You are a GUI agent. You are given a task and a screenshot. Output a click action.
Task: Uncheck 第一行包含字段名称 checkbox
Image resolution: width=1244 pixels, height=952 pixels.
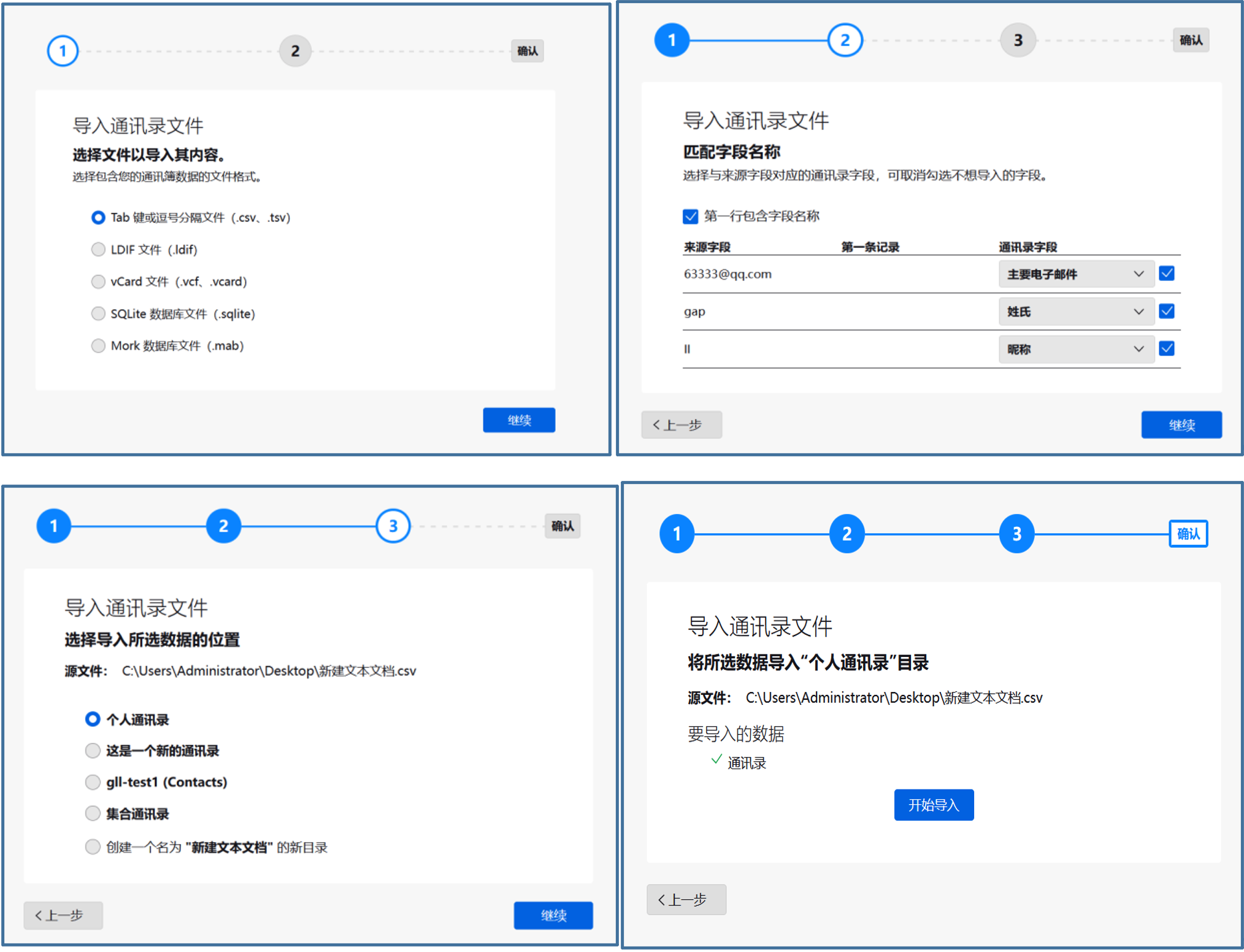pos(690,216)
